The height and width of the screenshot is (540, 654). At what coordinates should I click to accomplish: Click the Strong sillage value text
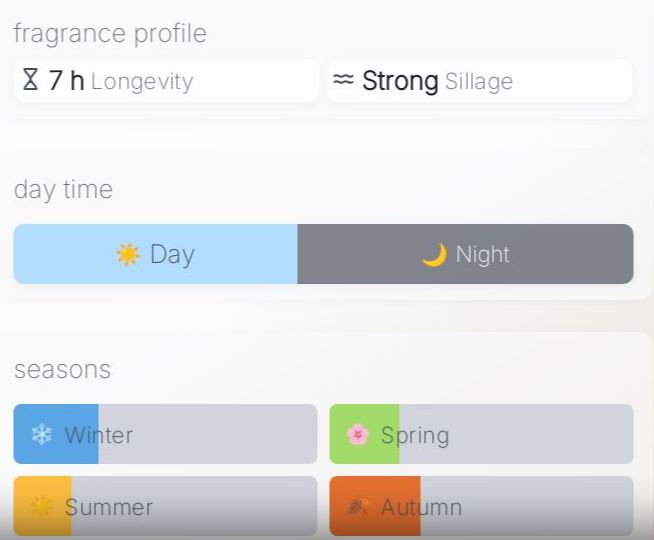click(400, 81)
